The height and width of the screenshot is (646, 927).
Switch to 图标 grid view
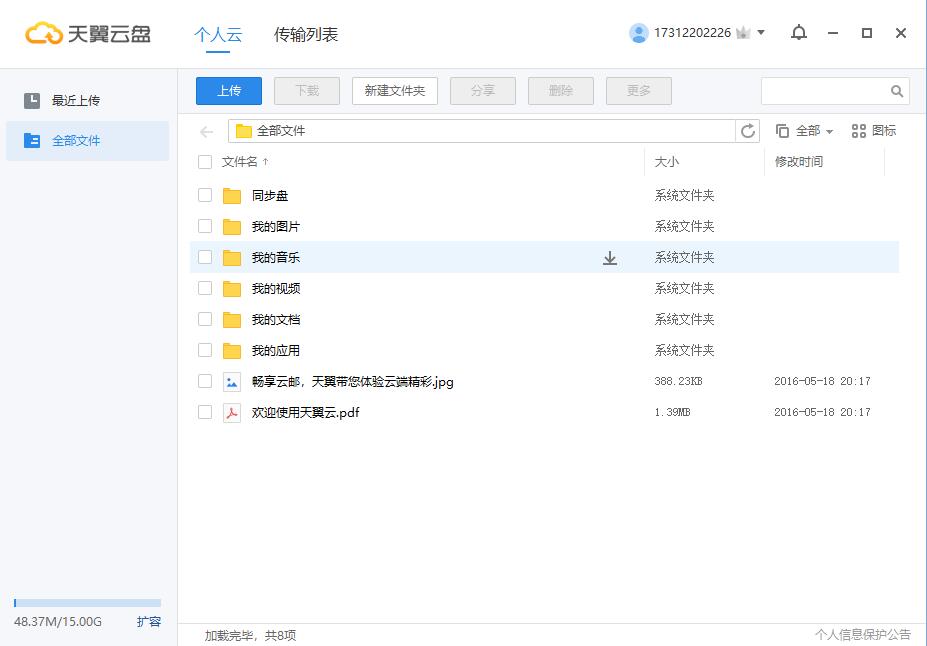pyautogui.click(x=874, y=131)
